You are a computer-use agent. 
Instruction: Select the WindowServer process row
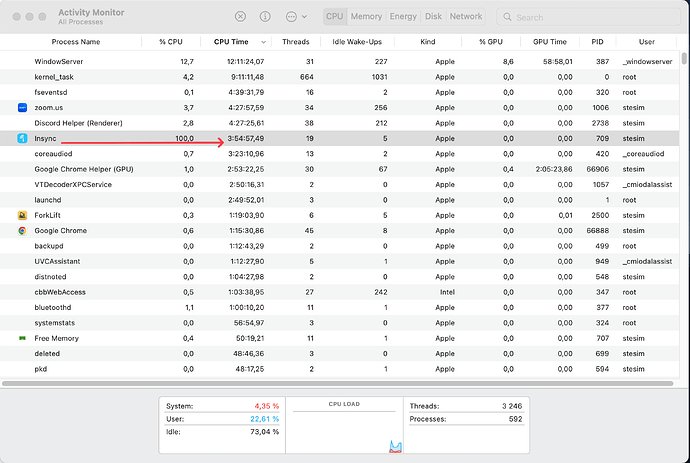click(339, 62)
